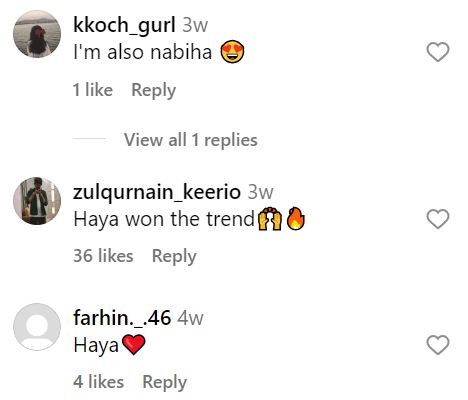View the 36 likes list

(103, 256)
